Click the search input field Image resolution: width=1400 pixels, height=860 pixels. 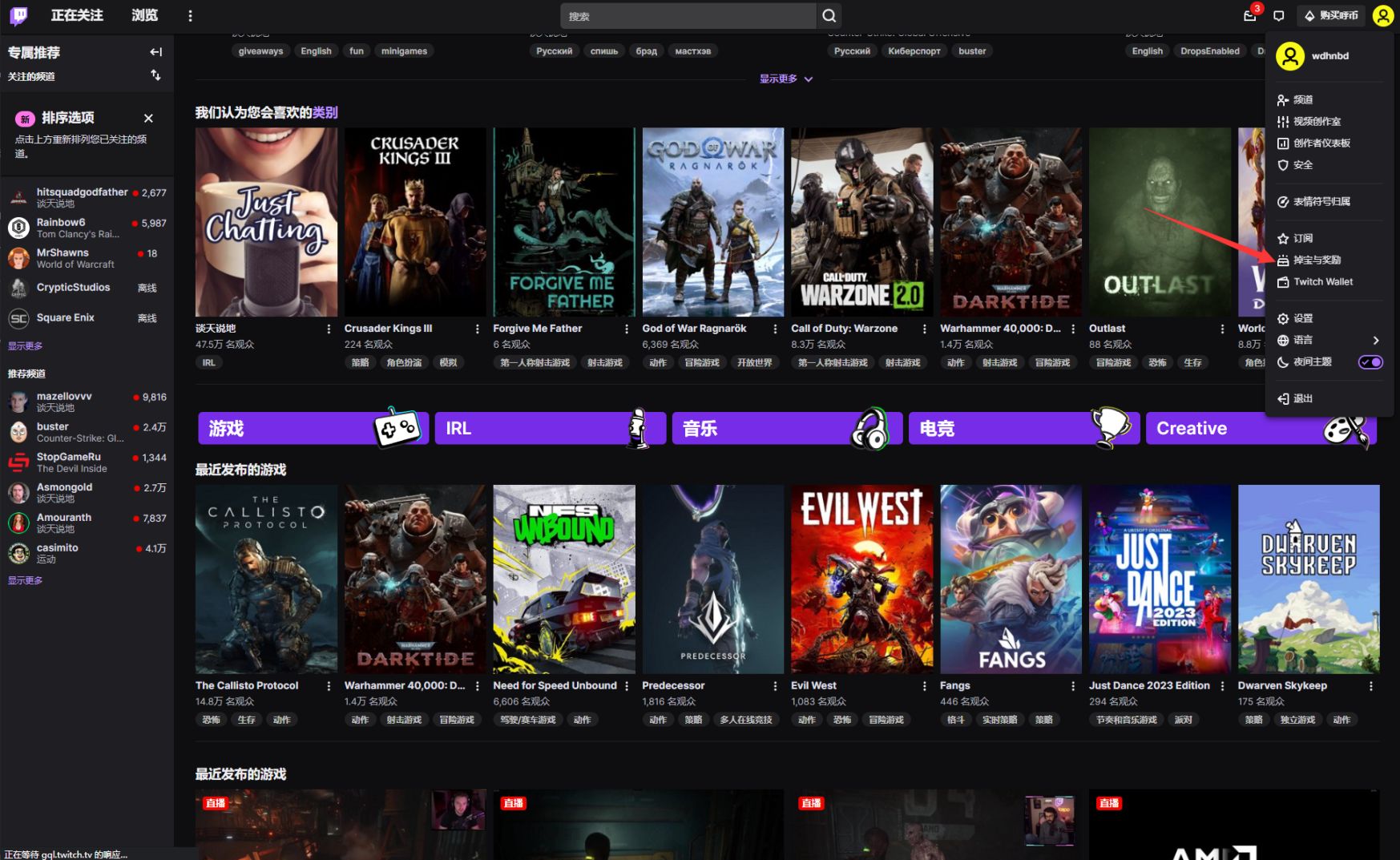click(688, 16)
